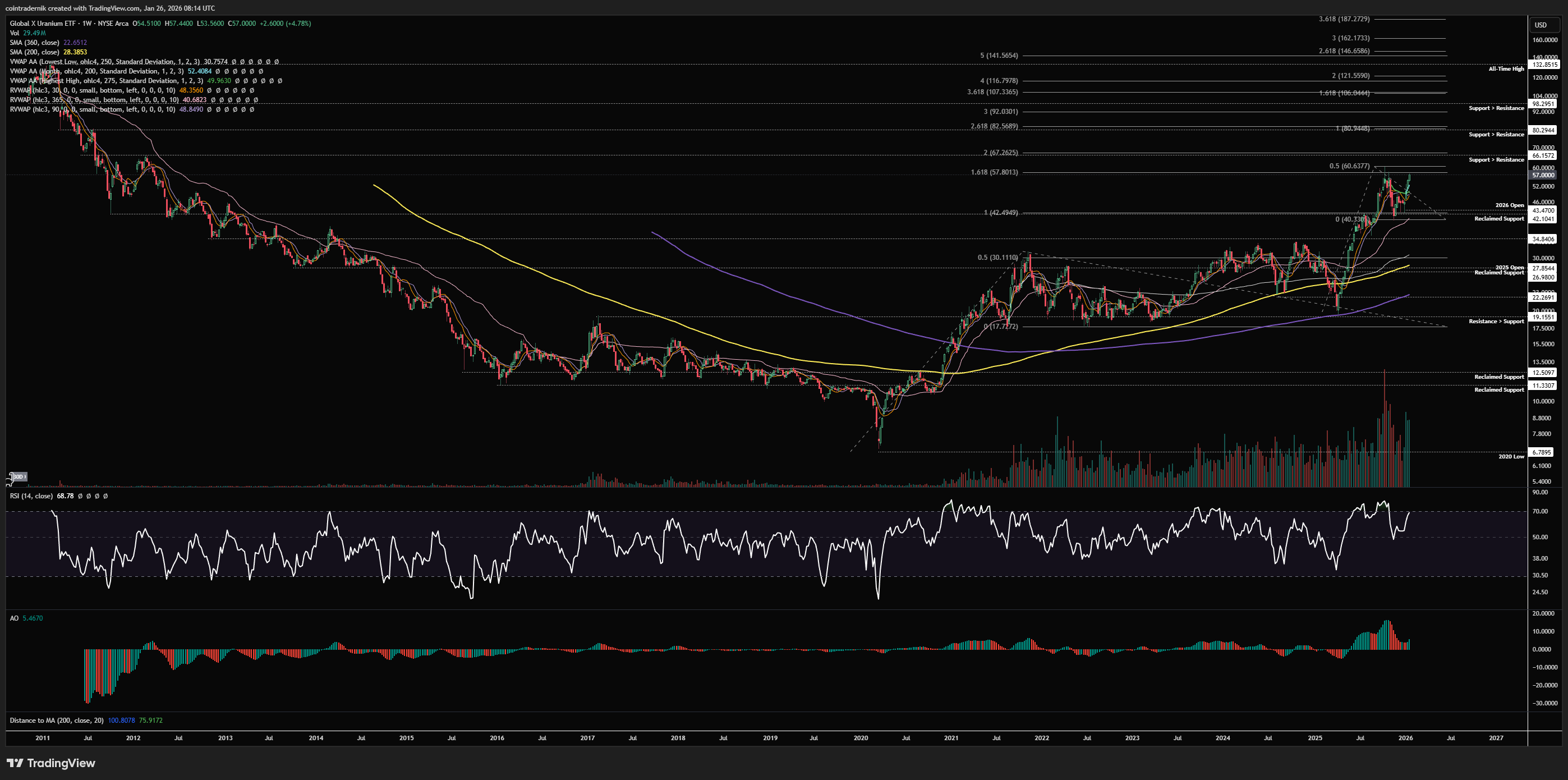Click the 1.618 (57.8013) Fibonacci level label
1568x780 pixels.
tap(994, 172)
